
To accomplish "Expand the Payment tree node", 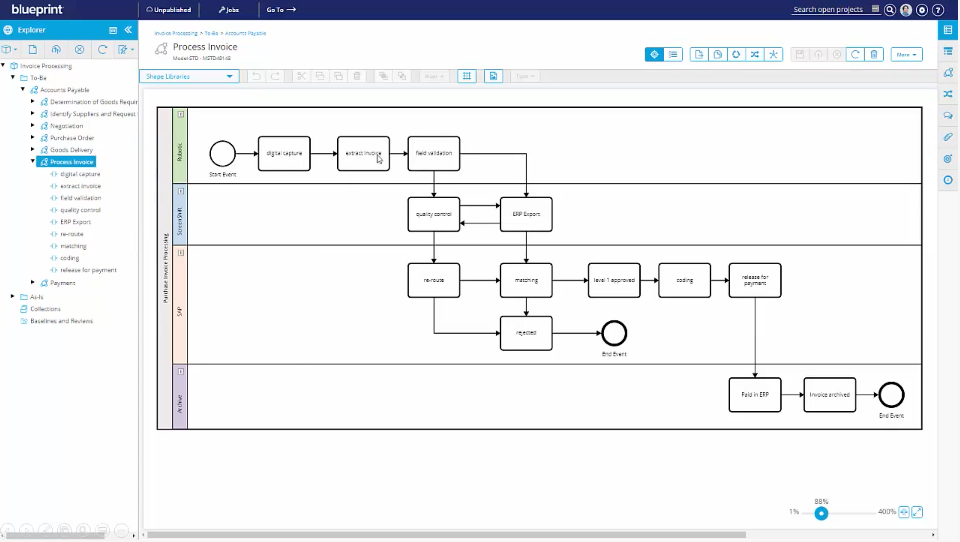I will click(33, 282).
